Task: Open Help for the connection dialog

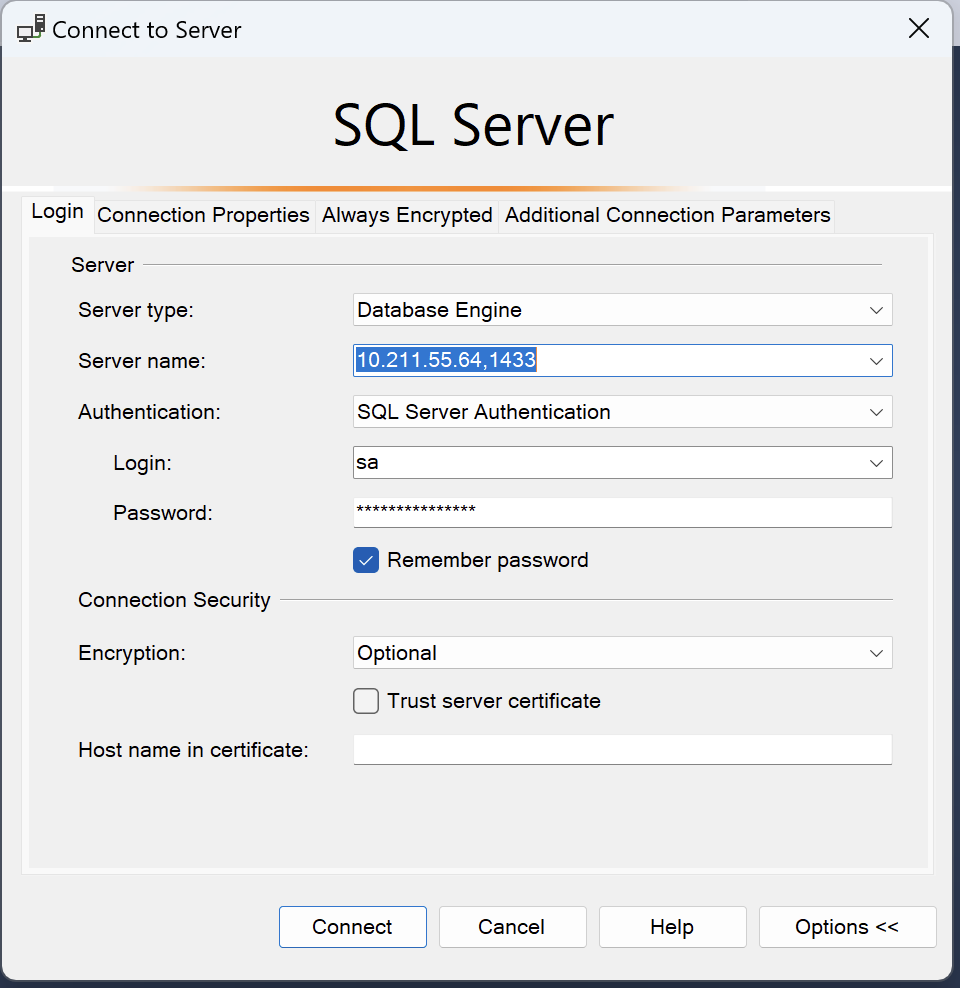Action: 672,927
